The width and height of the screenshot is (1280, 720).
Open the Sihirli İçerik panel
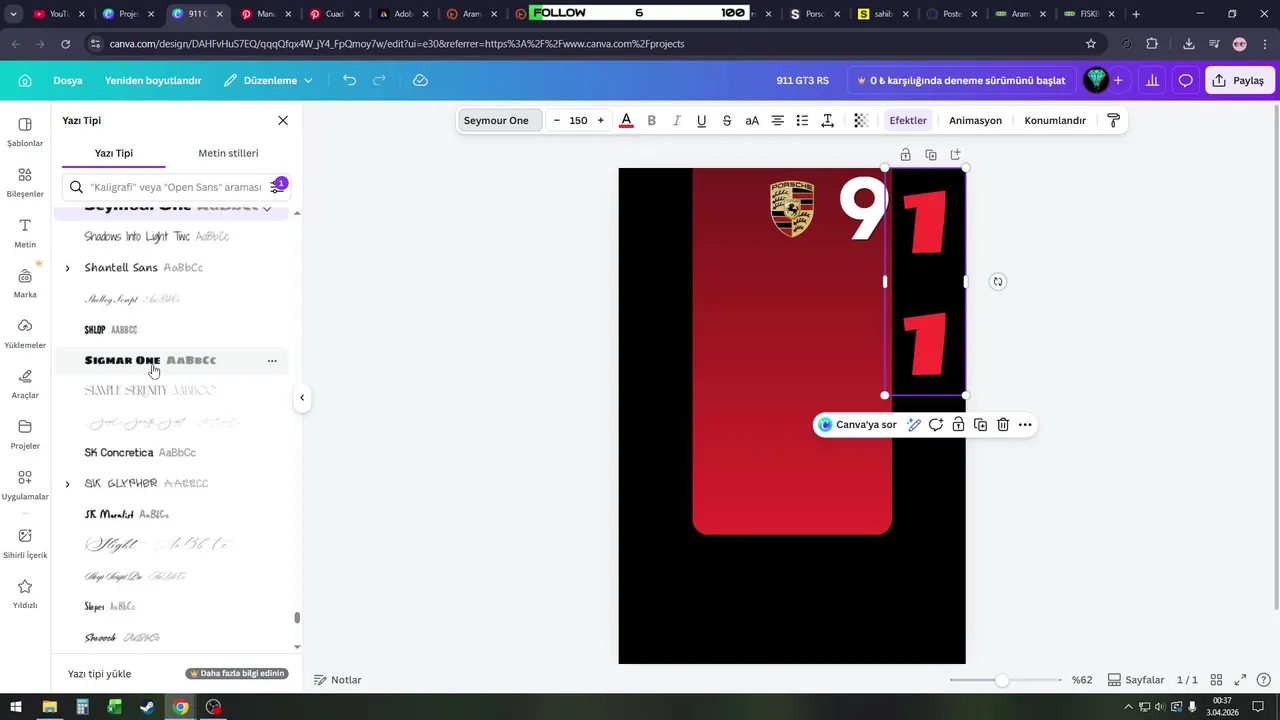(x=25, y=543)
